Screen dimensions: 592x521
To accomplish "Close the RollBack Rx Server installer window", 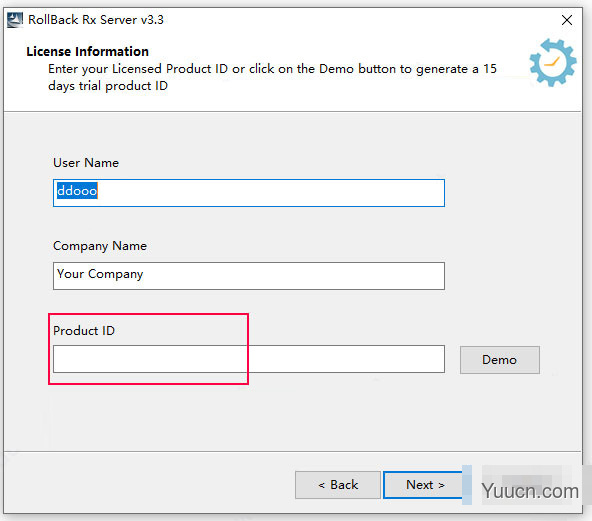I will [x=567, y=20].
